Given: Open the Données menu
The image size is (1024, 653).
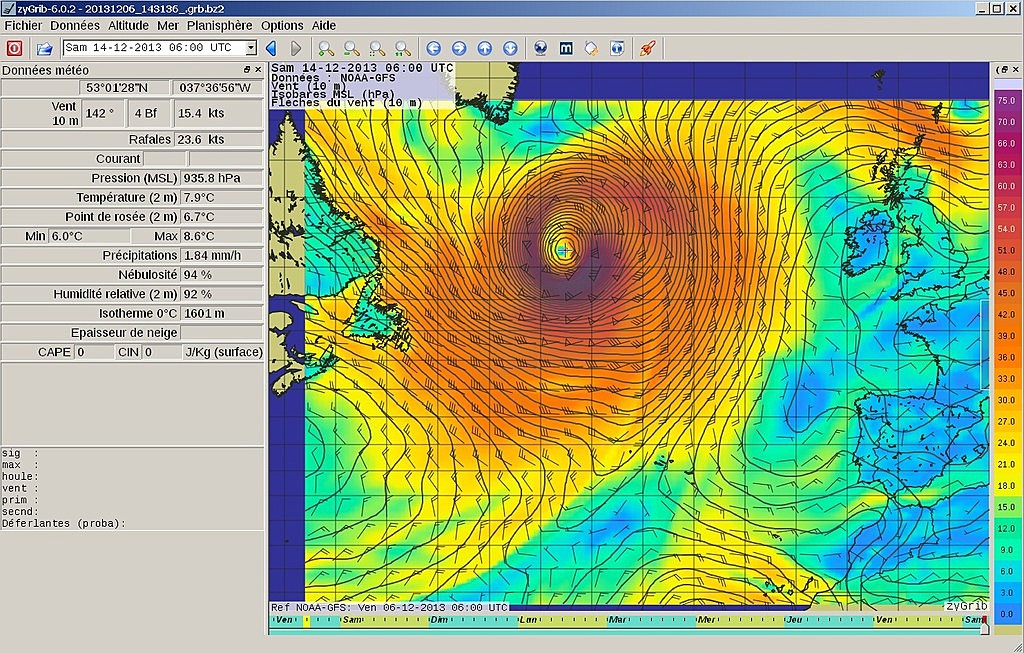Looking at the screenshot, I should pos(75,25).
